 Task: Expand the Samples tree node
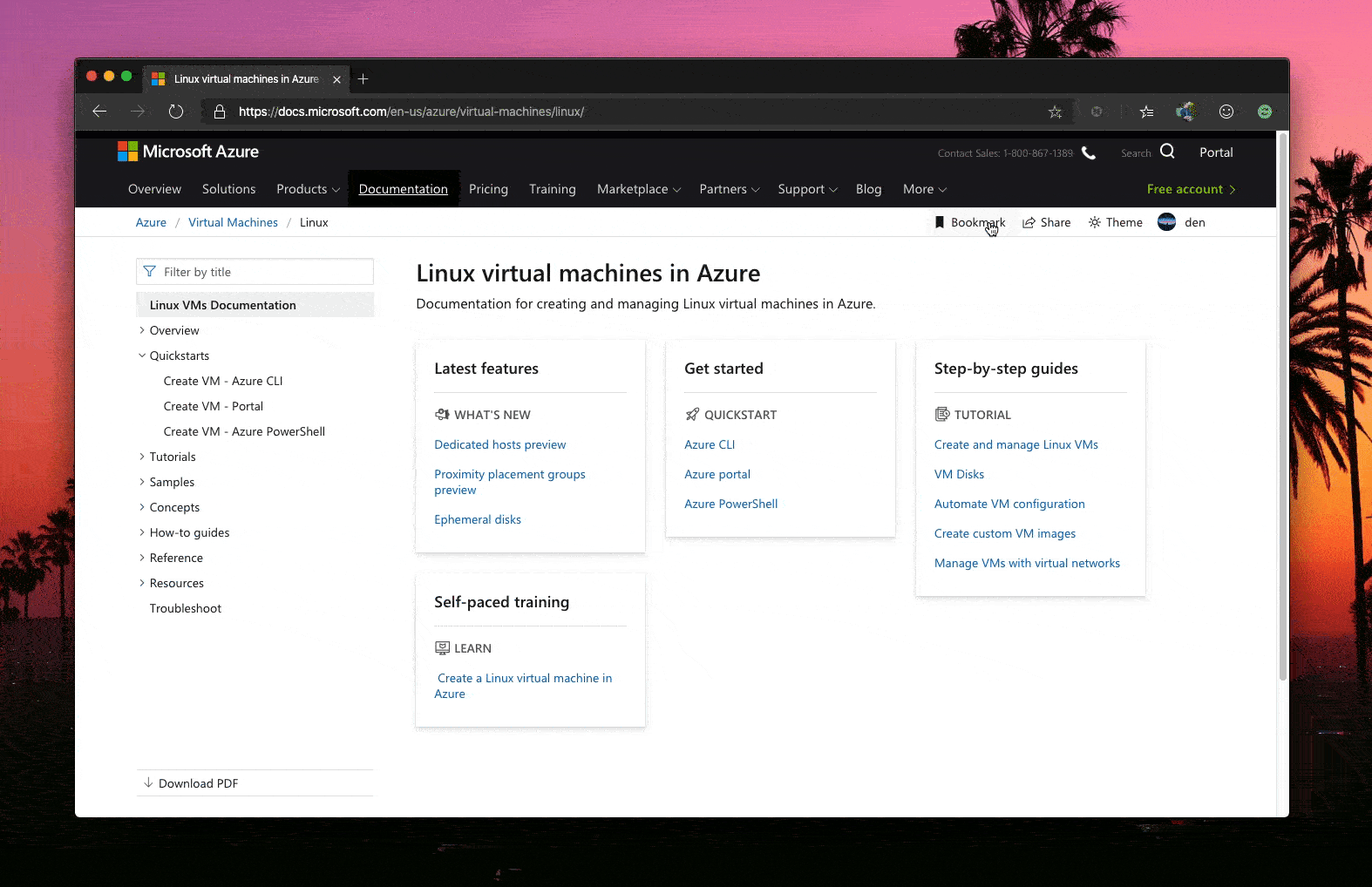coord(142,482)
